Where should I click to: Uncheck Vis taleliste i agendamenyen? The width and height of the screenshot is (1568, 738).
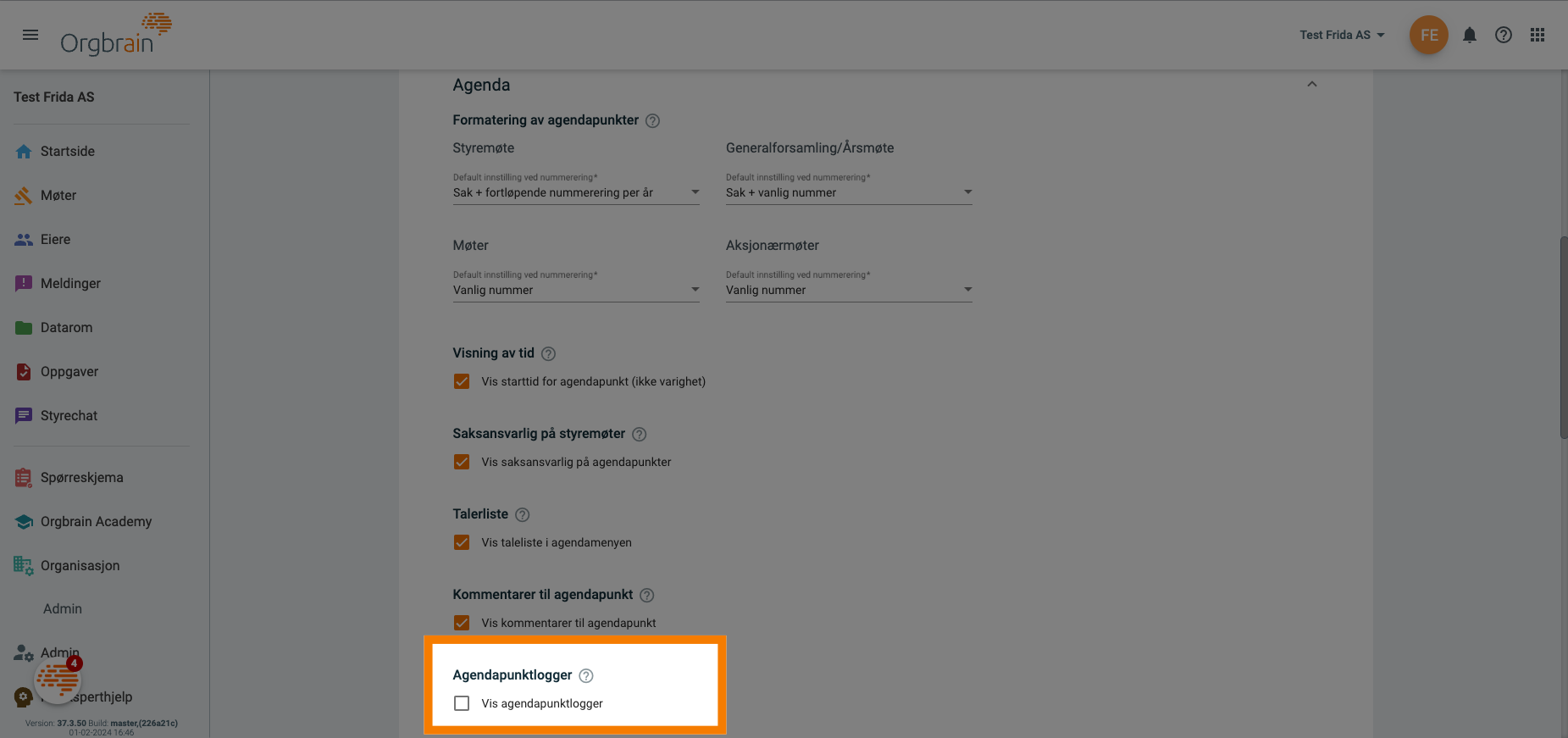pos(462,542)
